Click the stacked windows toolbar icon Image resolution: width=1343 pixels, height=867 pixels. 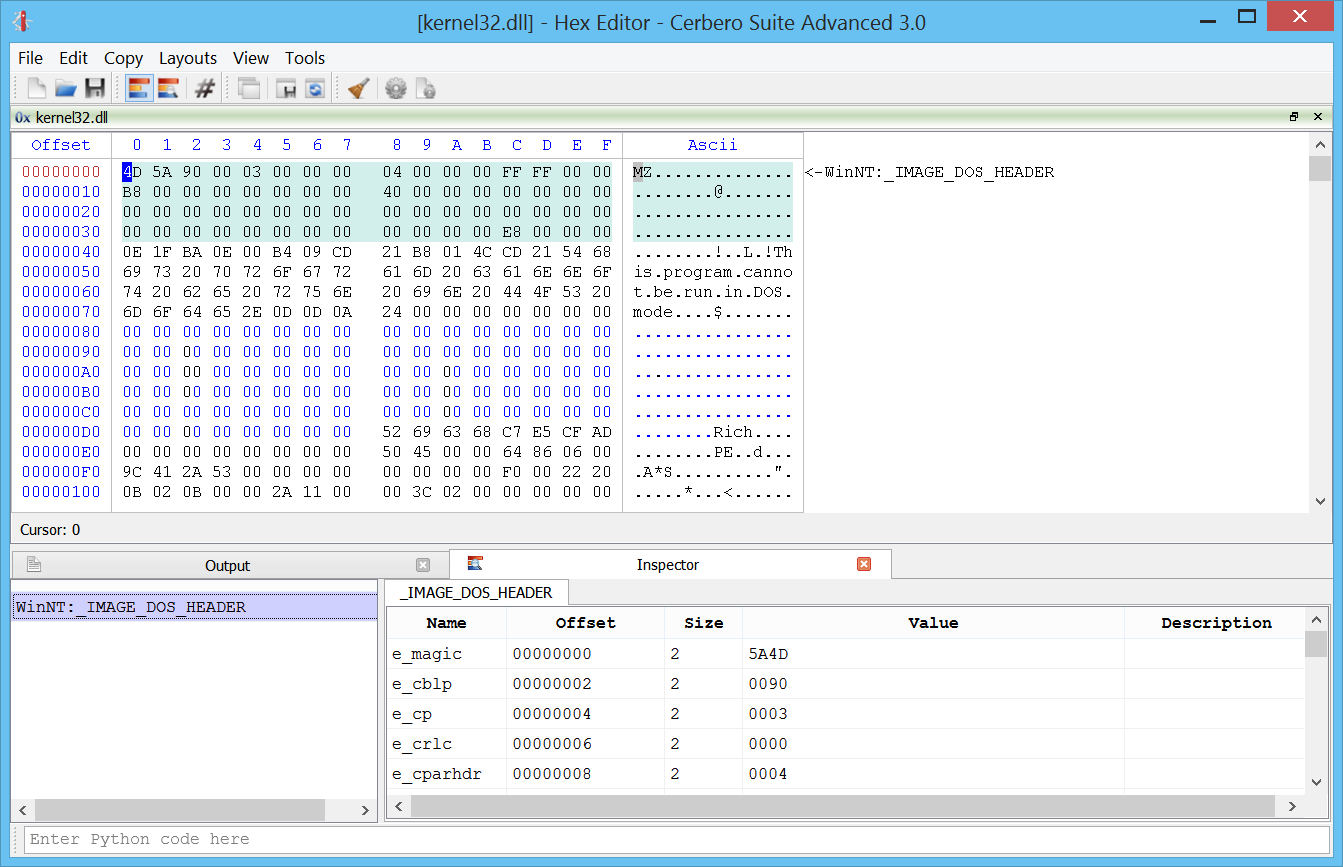click(x=249, y=88)
